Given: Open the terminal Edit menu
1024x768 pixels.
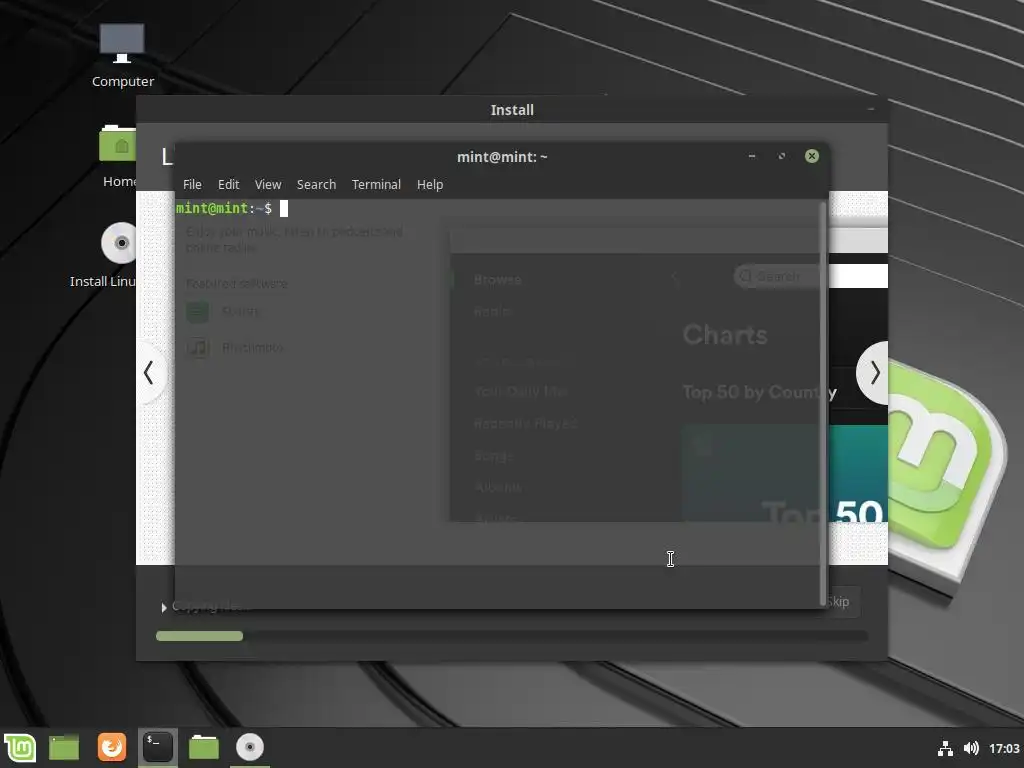Looking at the screenshot, I should 229,185.
